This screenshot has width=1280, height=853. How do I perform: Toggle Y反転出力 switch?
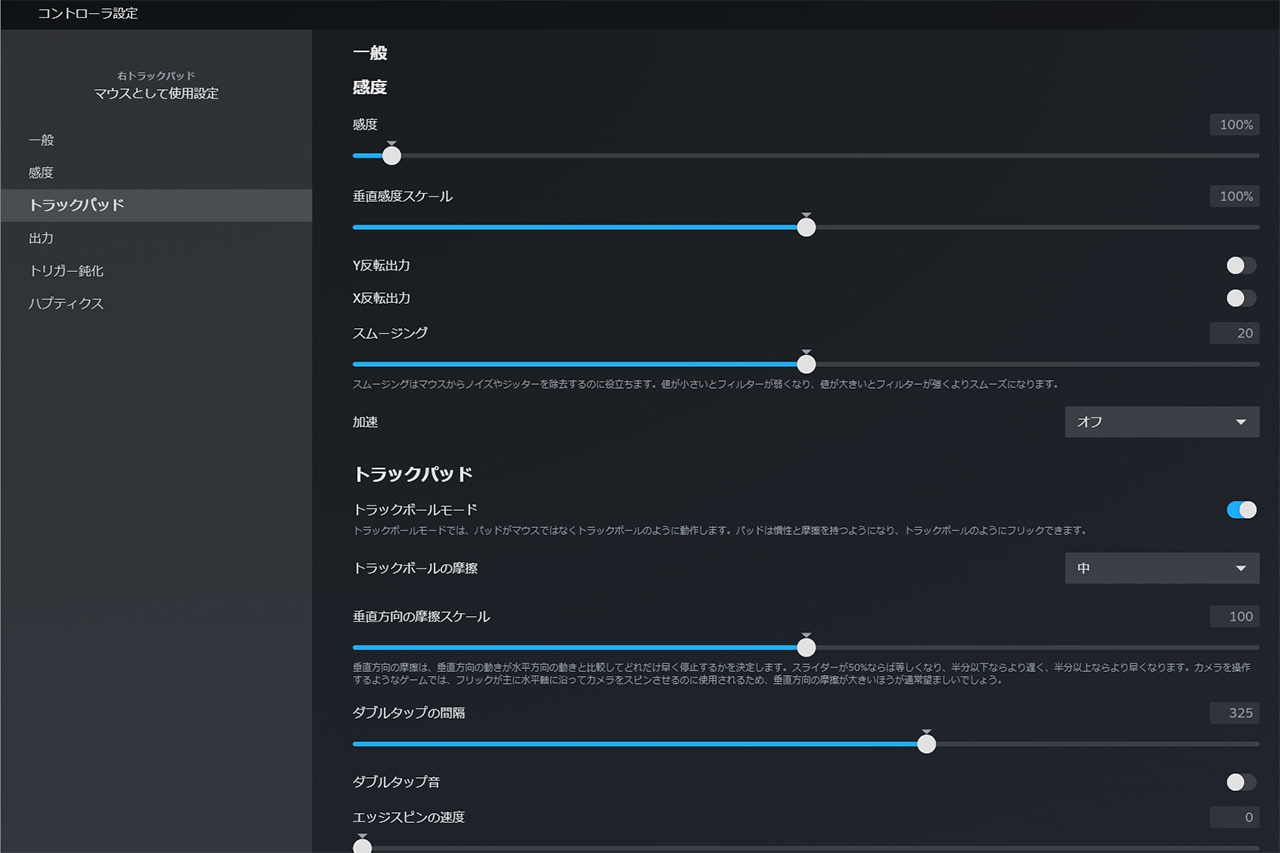tap(1241, 265)
